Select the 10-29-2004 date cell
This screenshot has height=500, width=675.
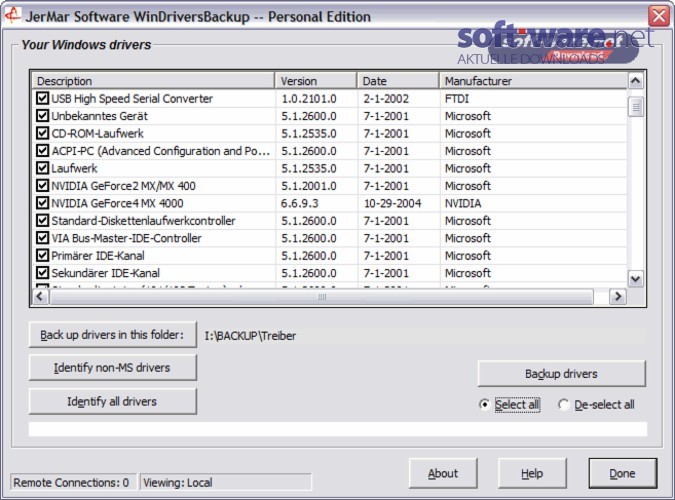(x=392, y=203)
